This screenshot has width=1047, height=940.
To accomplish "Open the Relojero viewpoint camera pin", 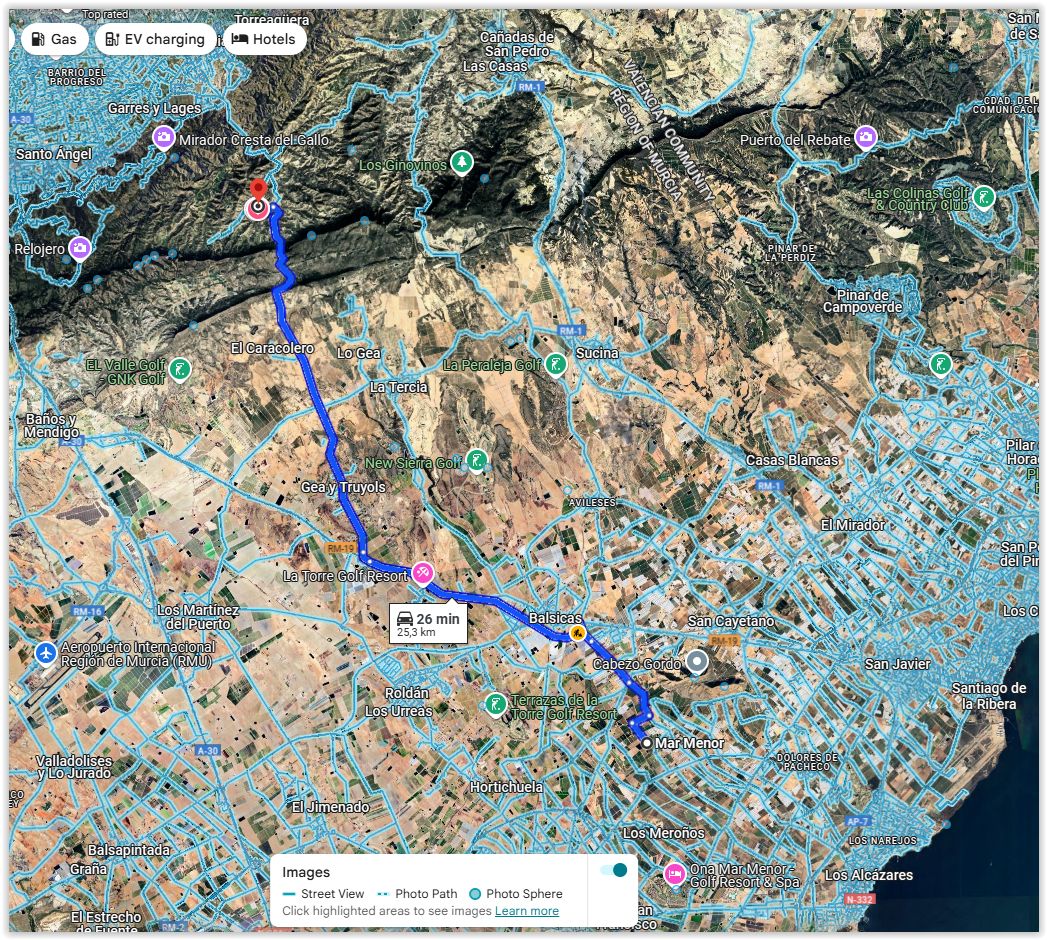I will pos(80,248).
